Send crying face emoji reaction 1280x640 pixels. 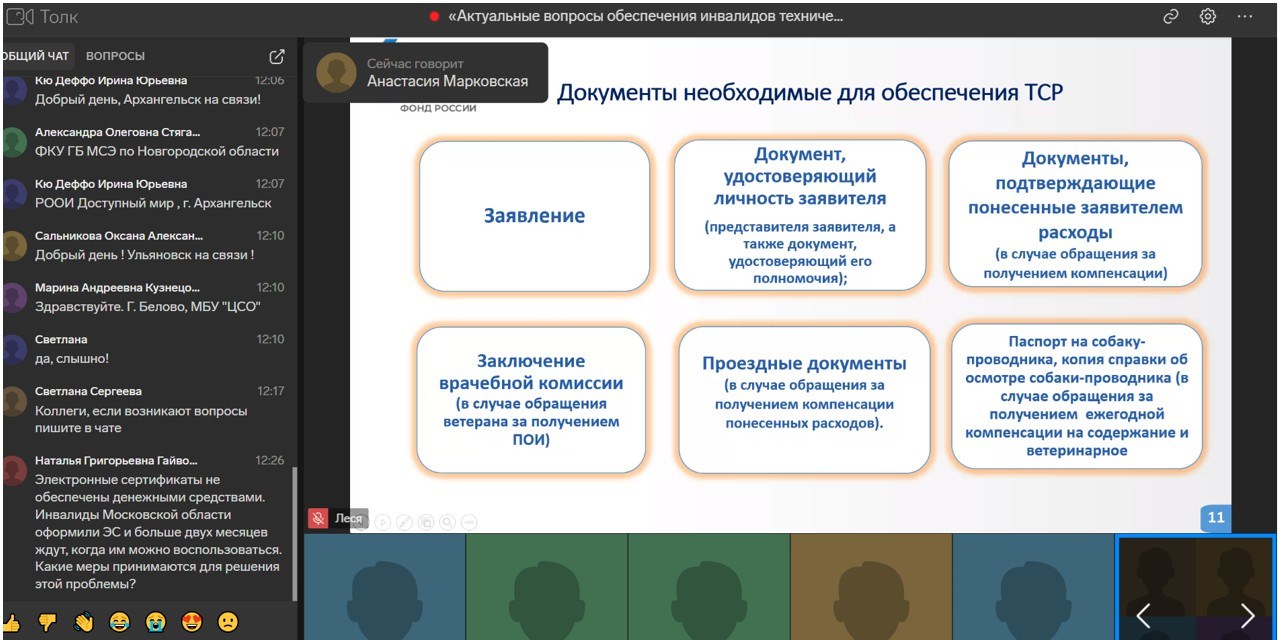click(155, 622)
